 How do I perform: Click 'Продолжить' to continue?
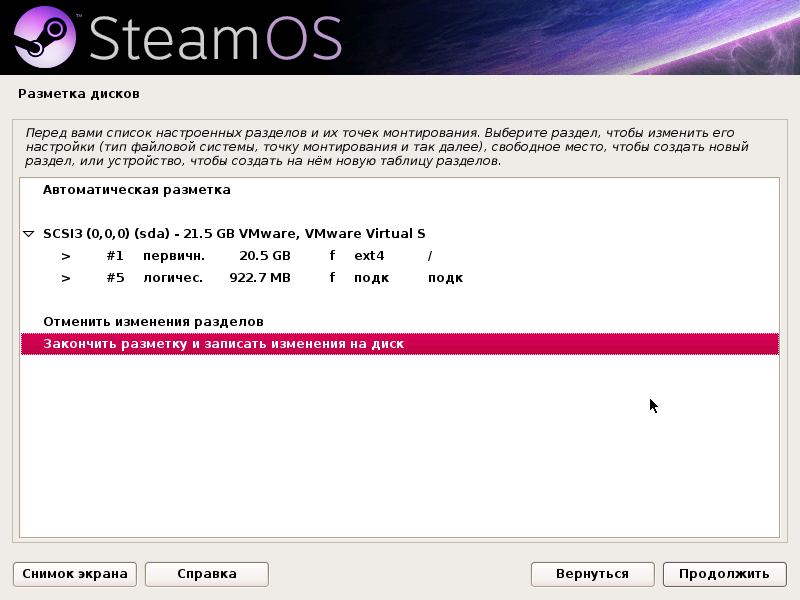[724, 574]
